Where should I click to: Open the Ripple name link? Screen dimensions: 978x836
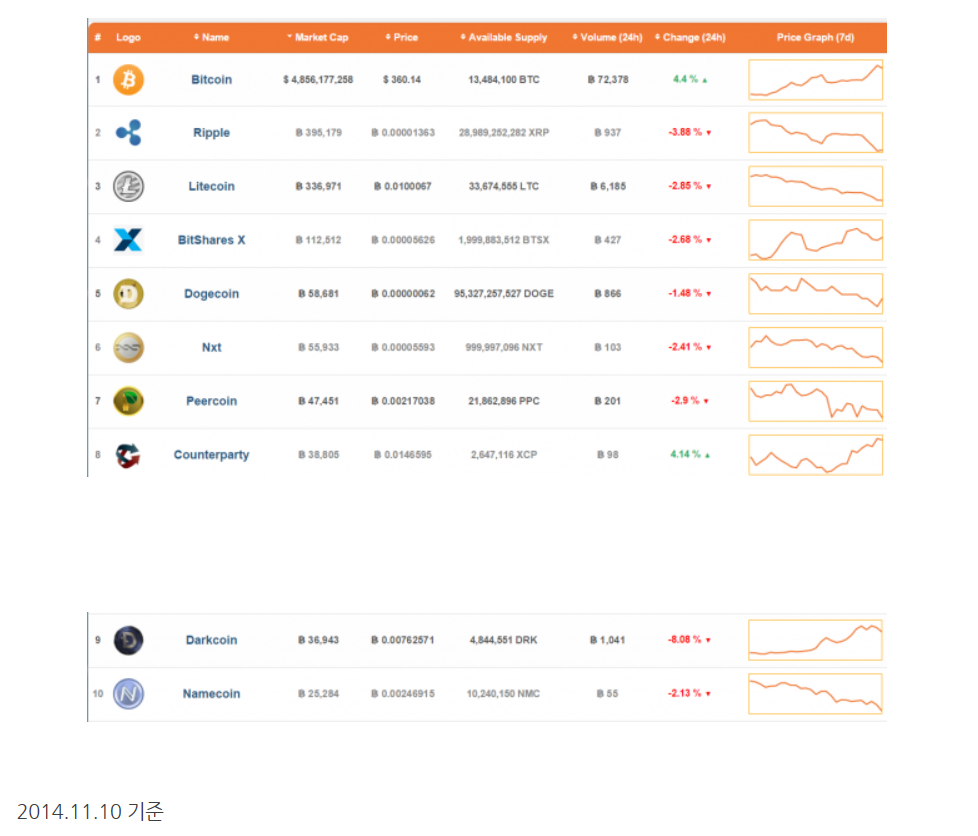click(x=211, y=133)
